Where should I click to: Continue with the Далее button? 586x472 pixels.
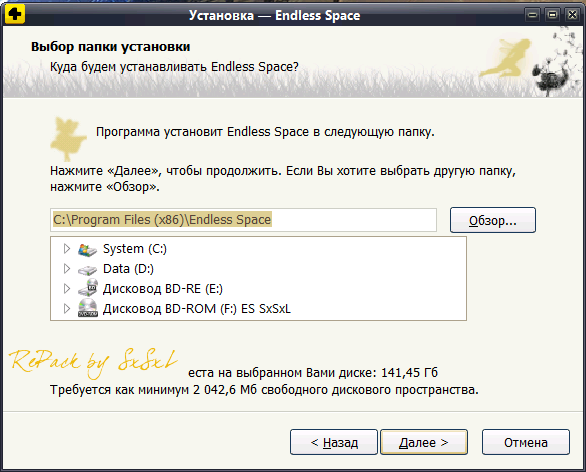click(x=424, y=442)
